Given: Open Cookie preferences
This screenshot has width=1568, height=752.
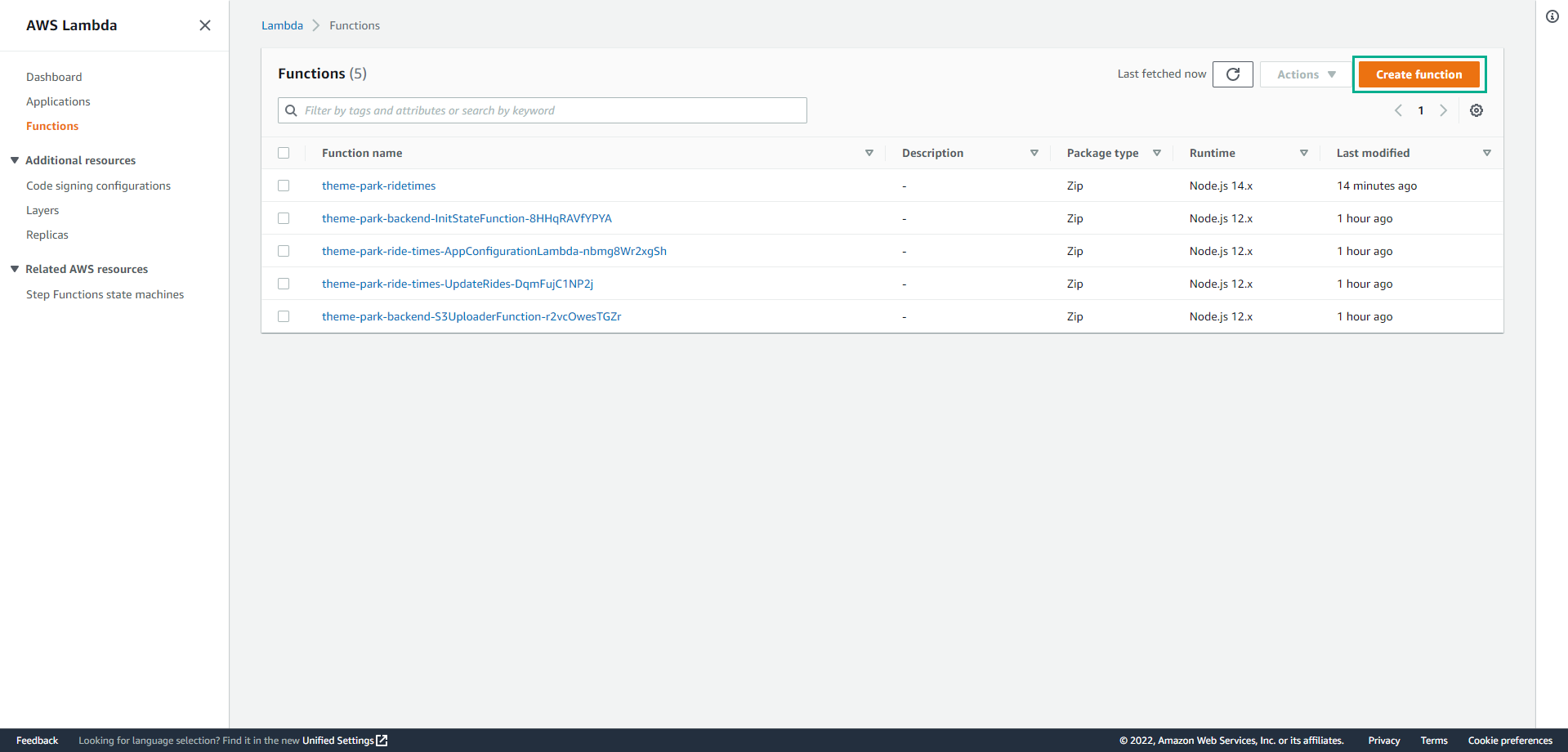Looking at the screenshot, I should (1510, 741).
